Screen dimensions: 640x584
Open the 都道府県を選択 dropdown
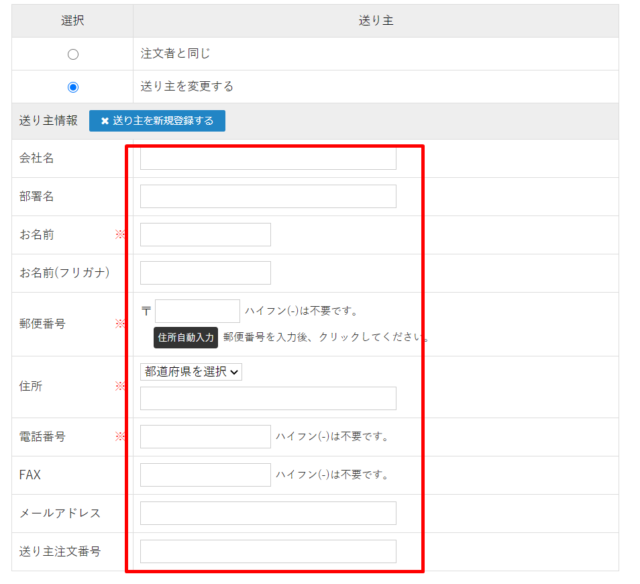coord(191,372)
